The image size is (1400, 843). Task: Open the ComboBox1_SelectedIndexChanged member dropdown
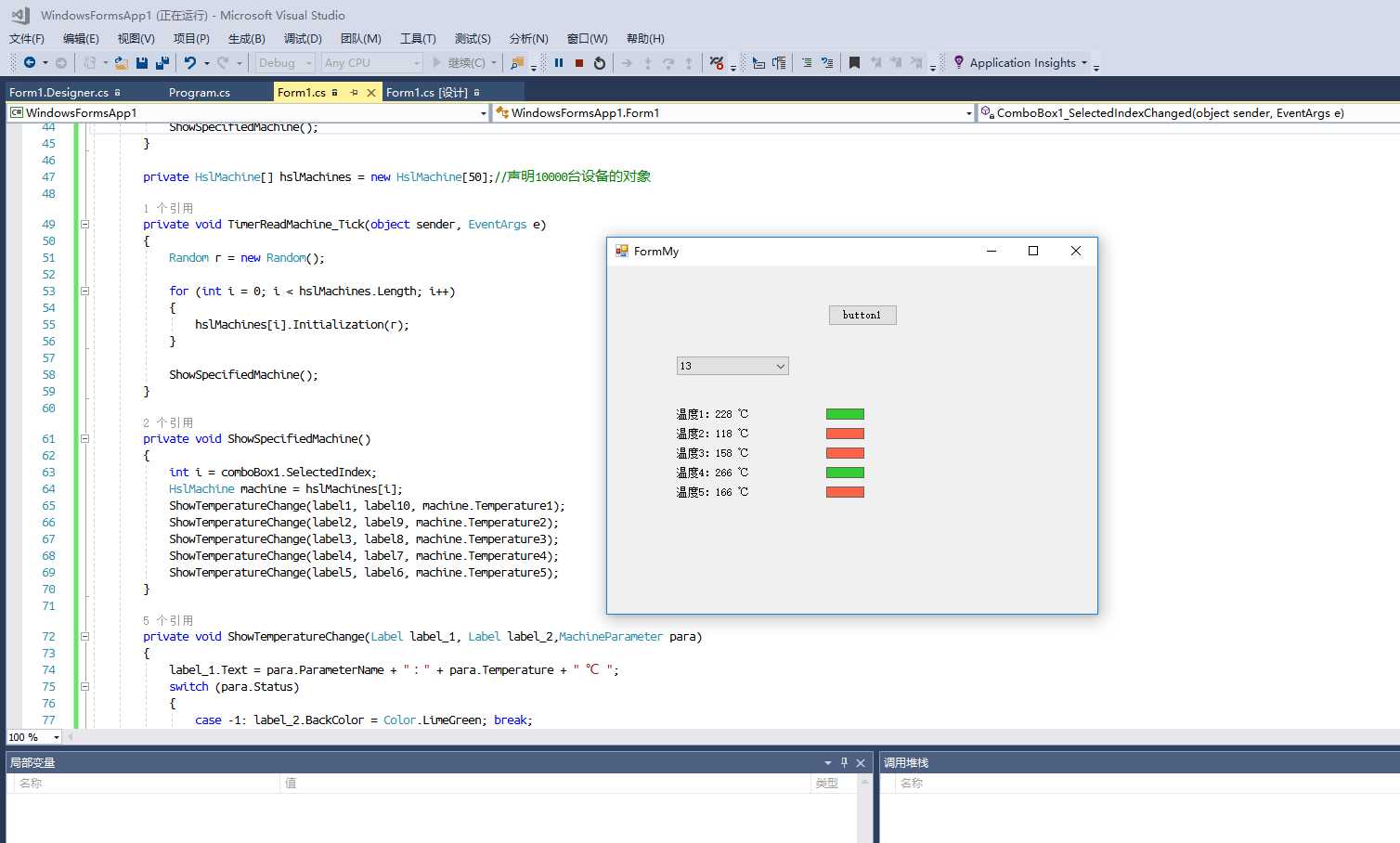(x=1189, y=113)
